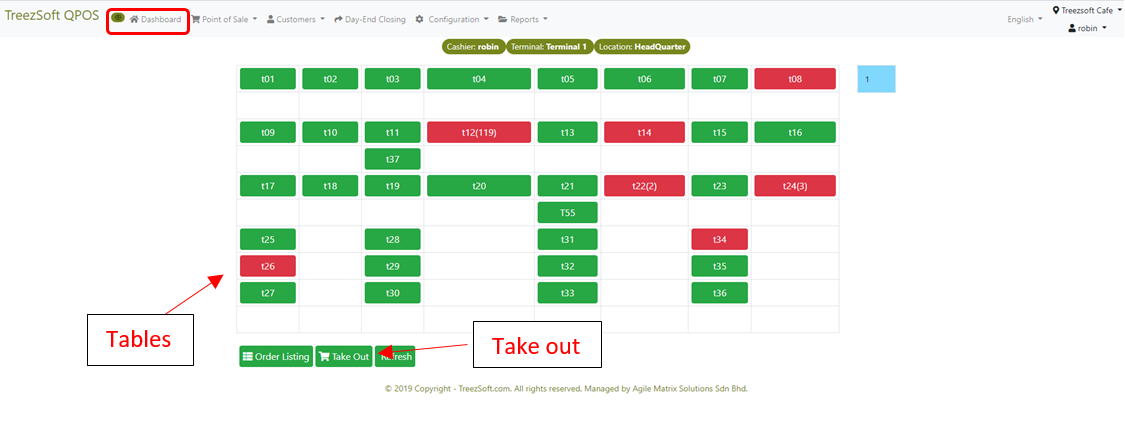This screenshot has width=1125, height=428.
Task: Select table t01
Action: point(268,79)
